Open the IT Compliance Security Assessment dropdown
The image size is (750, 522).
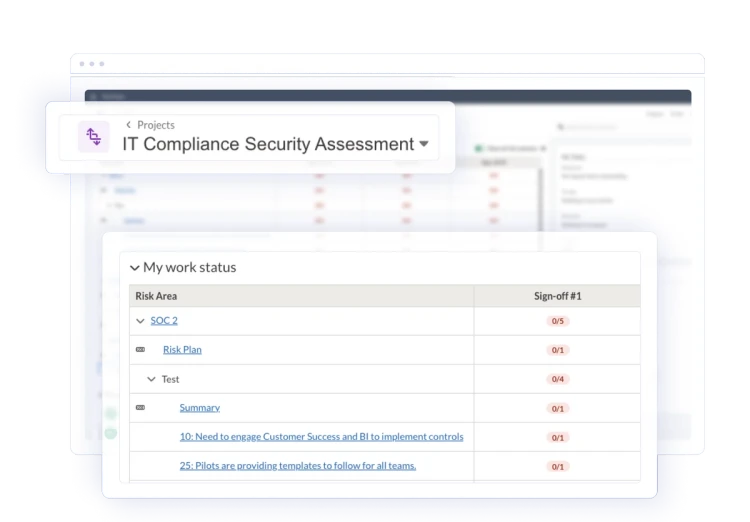[424, 144]
